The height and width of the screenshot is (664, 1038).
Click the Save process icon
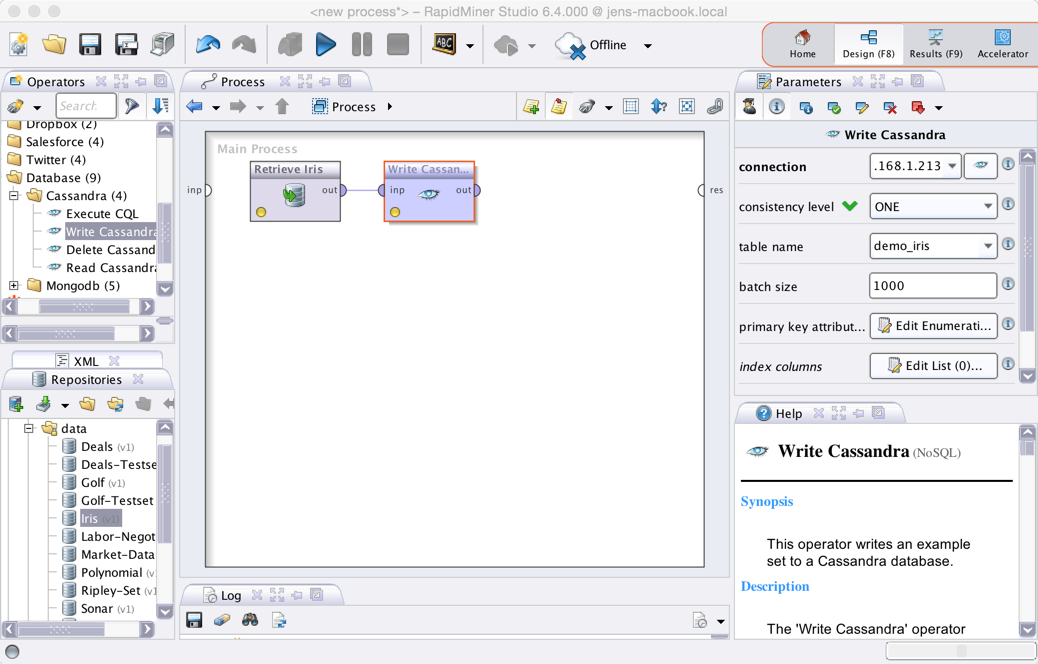[90, 44]
